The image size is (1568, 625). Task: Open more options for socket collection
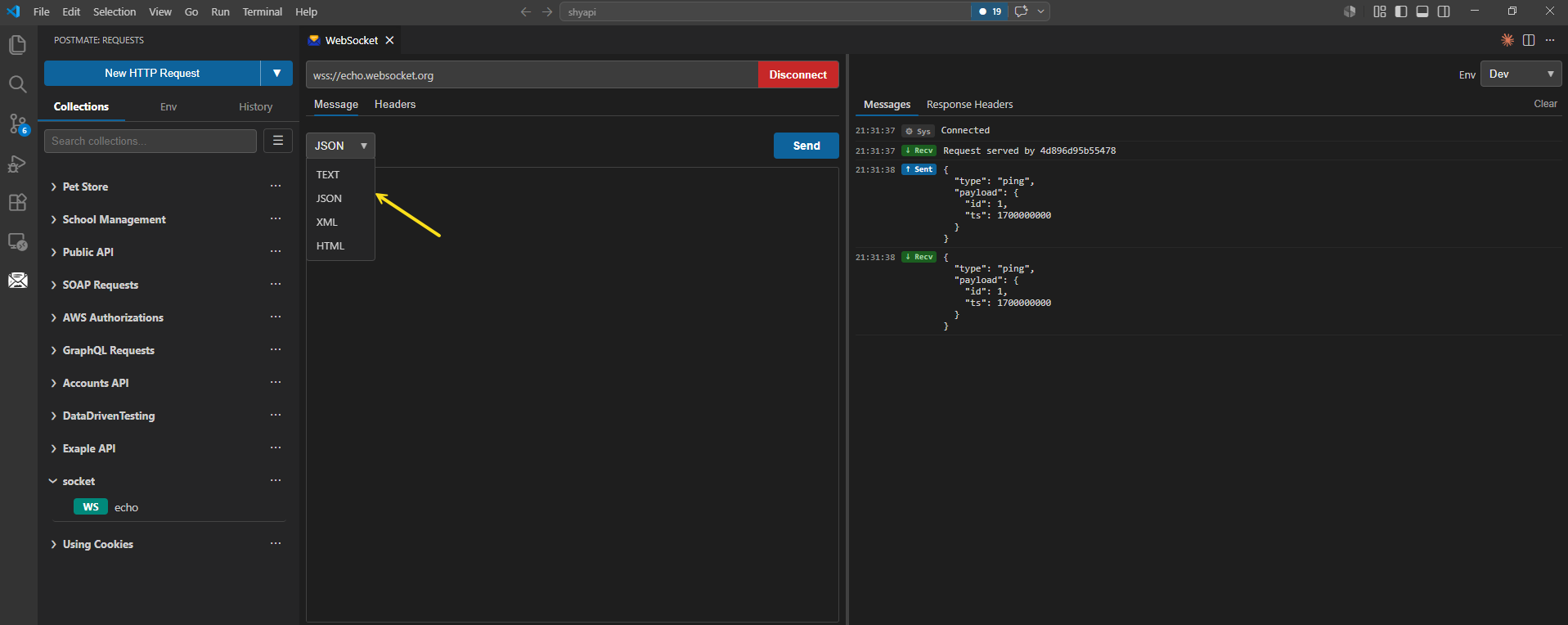pyautogui.click(x=276, y=480)
